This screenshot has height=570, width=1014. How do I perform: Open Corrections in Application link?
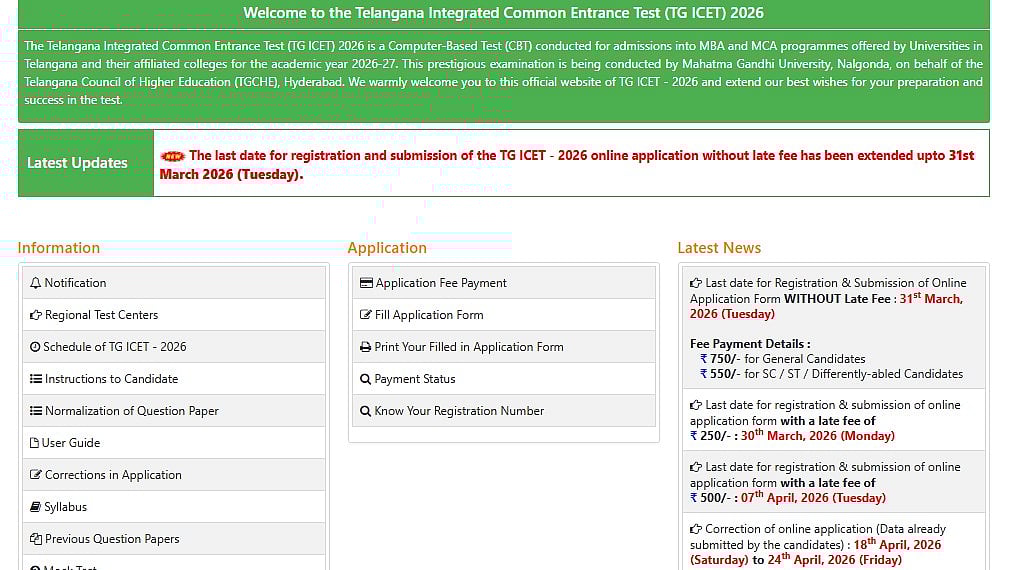click(113, 475)
